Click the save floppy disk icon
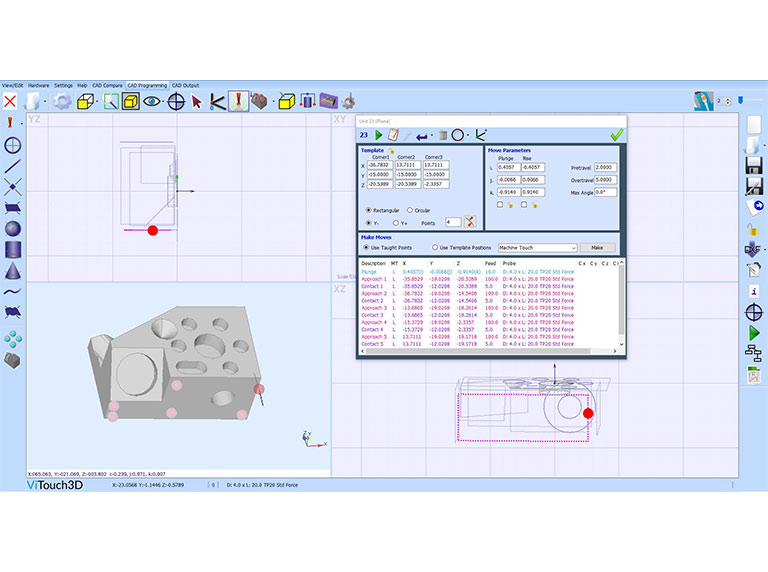This screenshot has height=572, width=768. click(x=755, y=163)
